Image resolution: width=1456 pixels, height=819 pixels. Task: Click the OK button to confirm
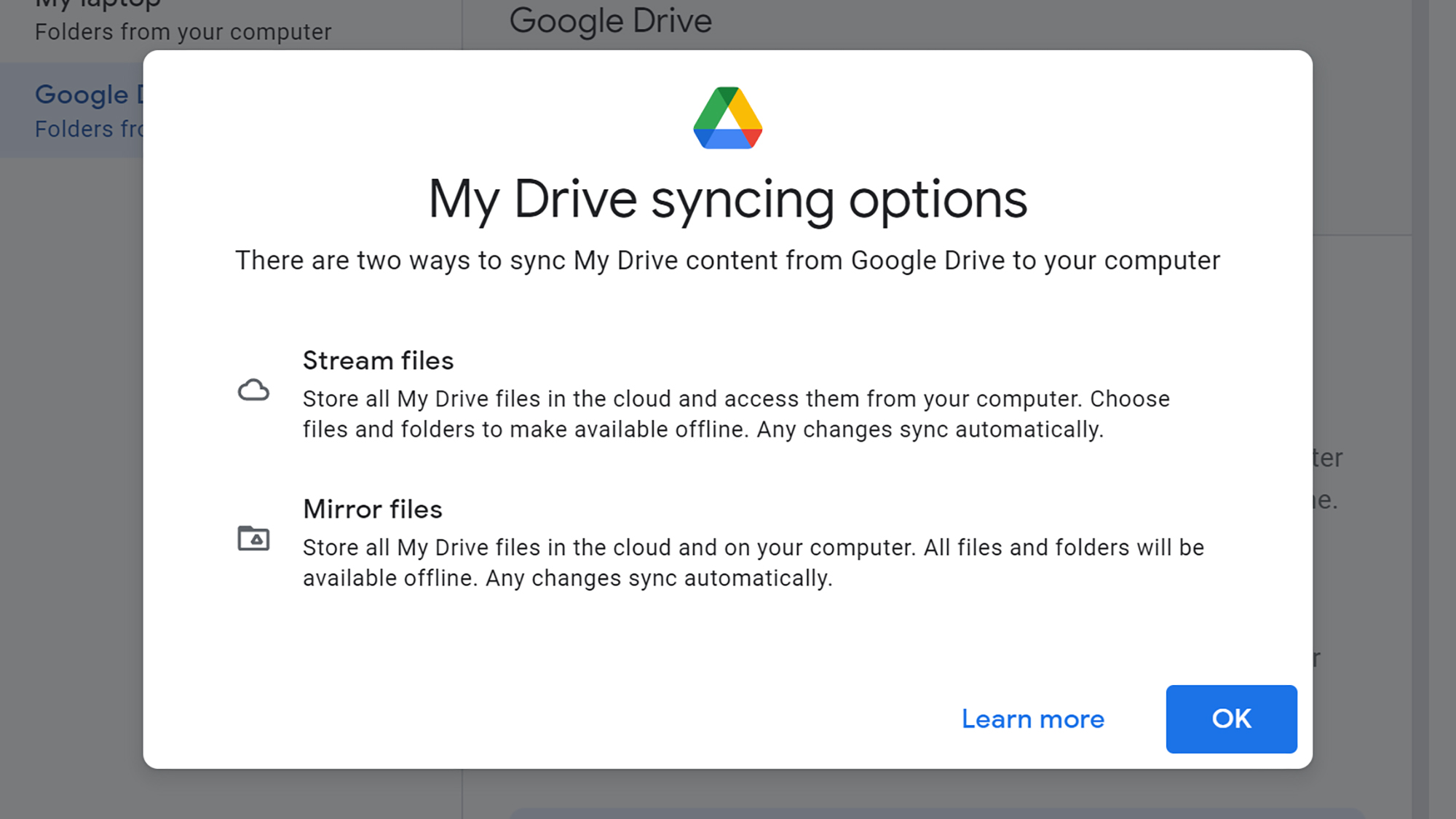click(x=1231, y=718)
